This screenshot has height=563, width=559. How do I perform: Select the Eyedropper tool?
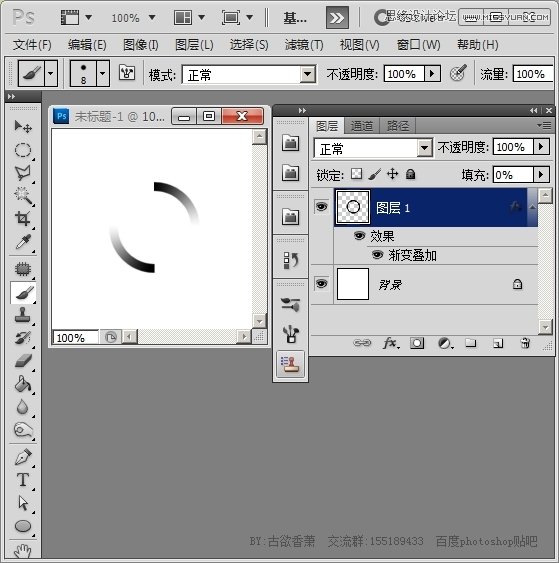(23, 242)
